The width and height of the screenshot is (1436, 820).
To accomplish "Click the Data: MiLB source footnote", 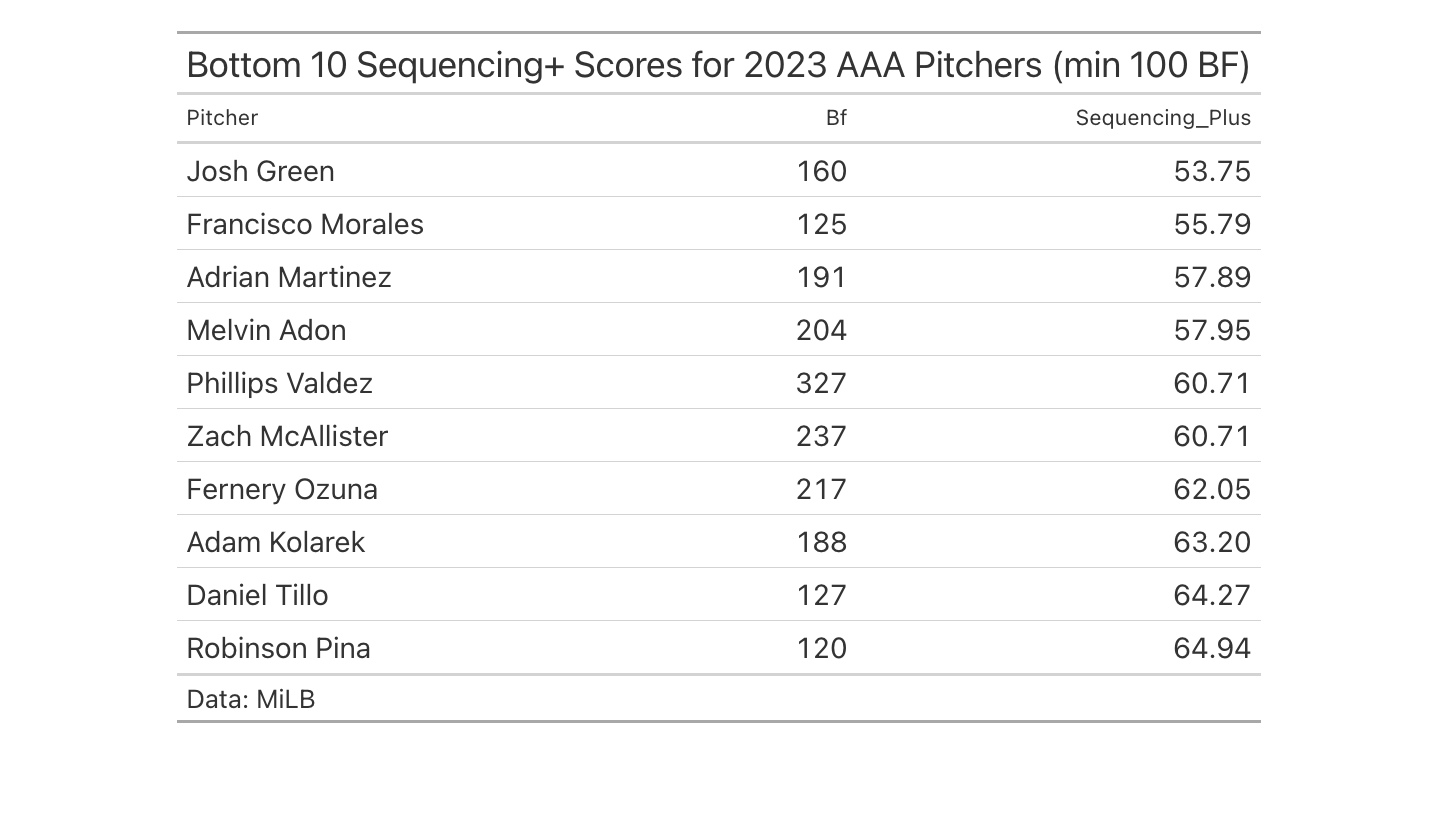I will [250, 699].
